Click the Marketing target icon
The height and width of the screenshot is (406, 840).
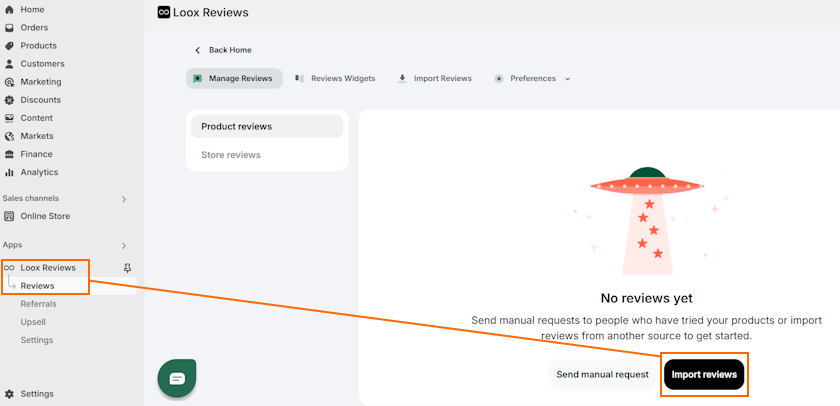point(9,82)
